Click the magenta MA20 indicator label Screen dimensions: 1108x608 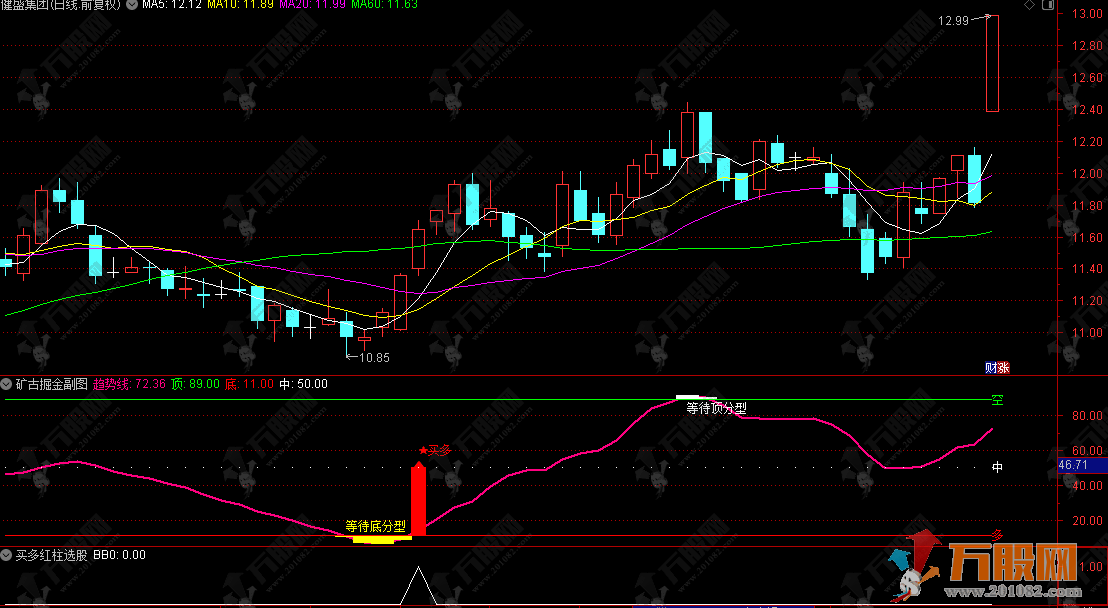point(310,6)
